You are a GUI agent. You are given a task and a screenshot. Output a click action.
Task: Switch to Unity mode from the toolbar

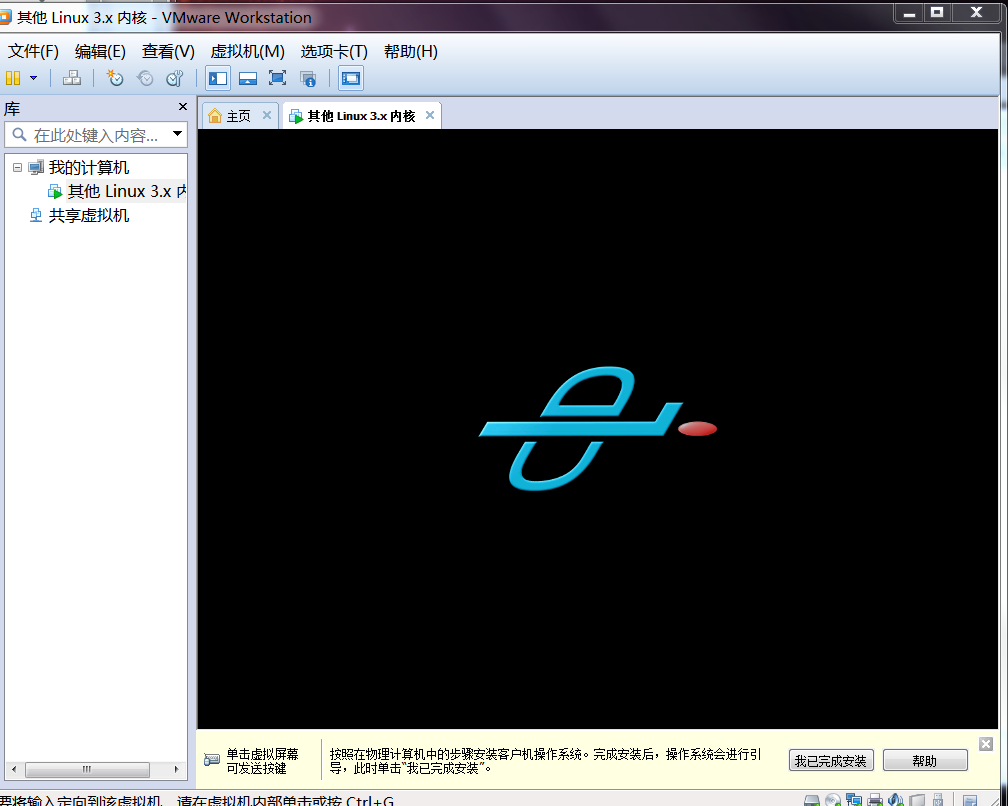[x=308, y=78]
